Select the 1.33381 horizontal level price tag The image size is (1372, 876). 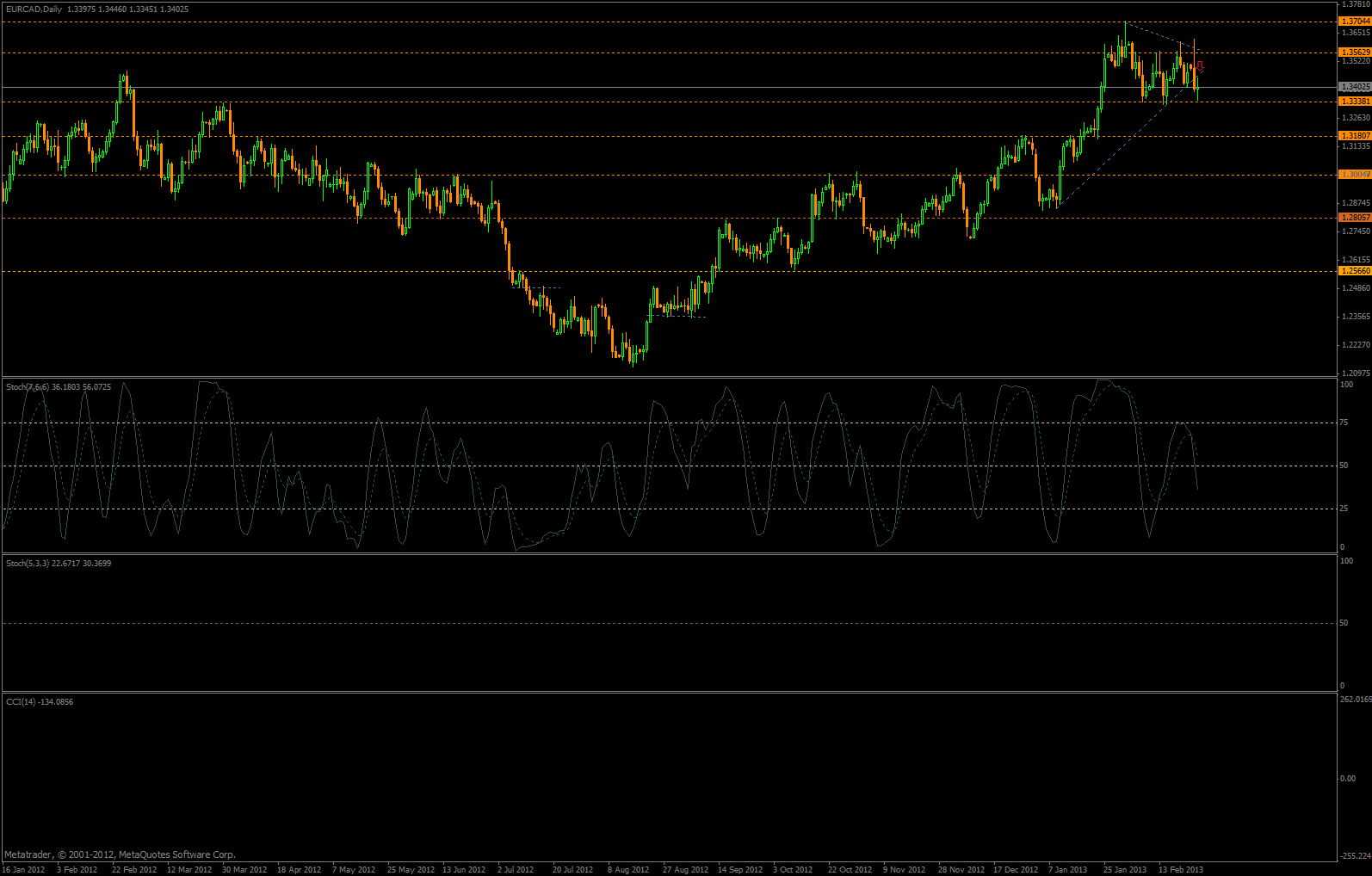1355,102
